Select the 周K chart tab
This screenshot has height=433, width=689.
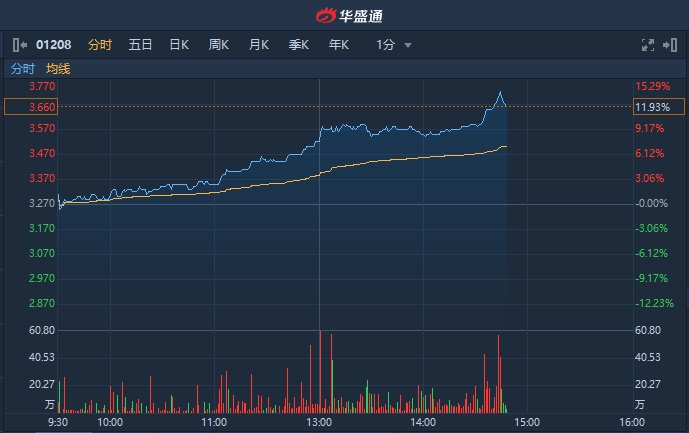click(x=219, y=44)
